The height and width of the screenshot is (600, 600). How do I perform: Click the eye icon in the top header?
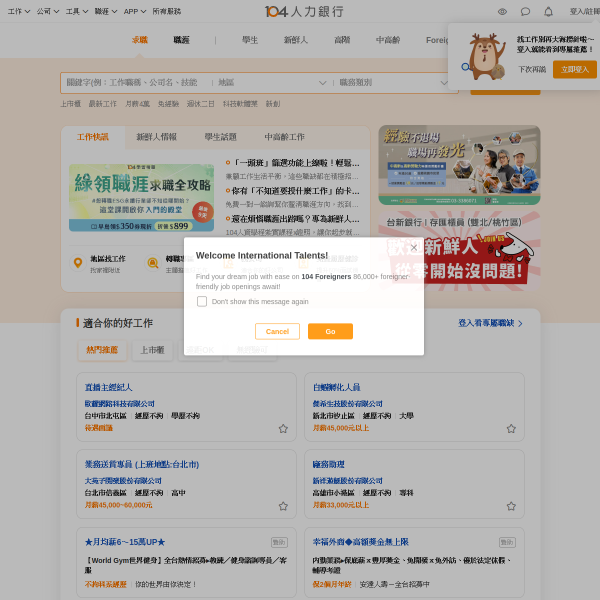[502, 11]
